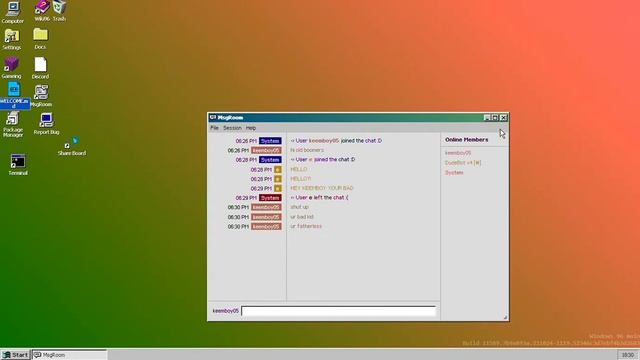Click the message 'HEY KEEMBOY YOUR BAD'
This screenshot has width=640, height=360.
pyautogui.click(x=322, y=188)
